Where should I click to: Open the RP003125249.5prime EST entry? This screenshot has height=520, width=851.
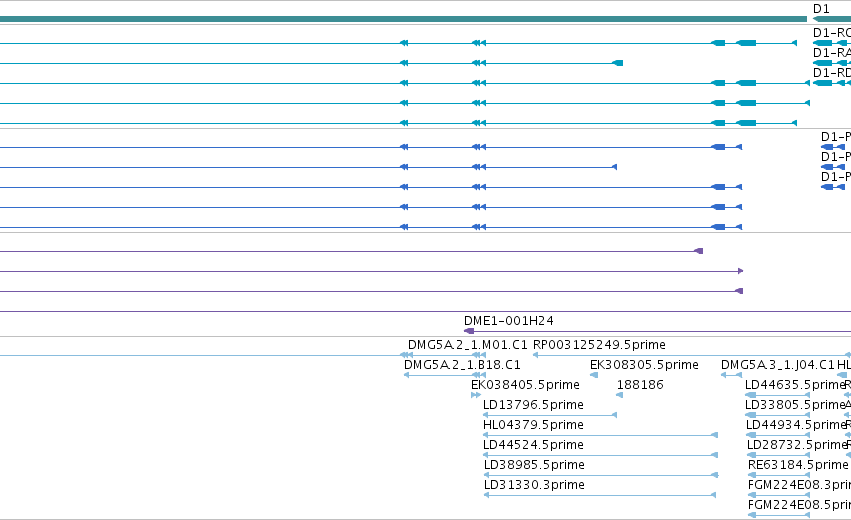point(599,345)
